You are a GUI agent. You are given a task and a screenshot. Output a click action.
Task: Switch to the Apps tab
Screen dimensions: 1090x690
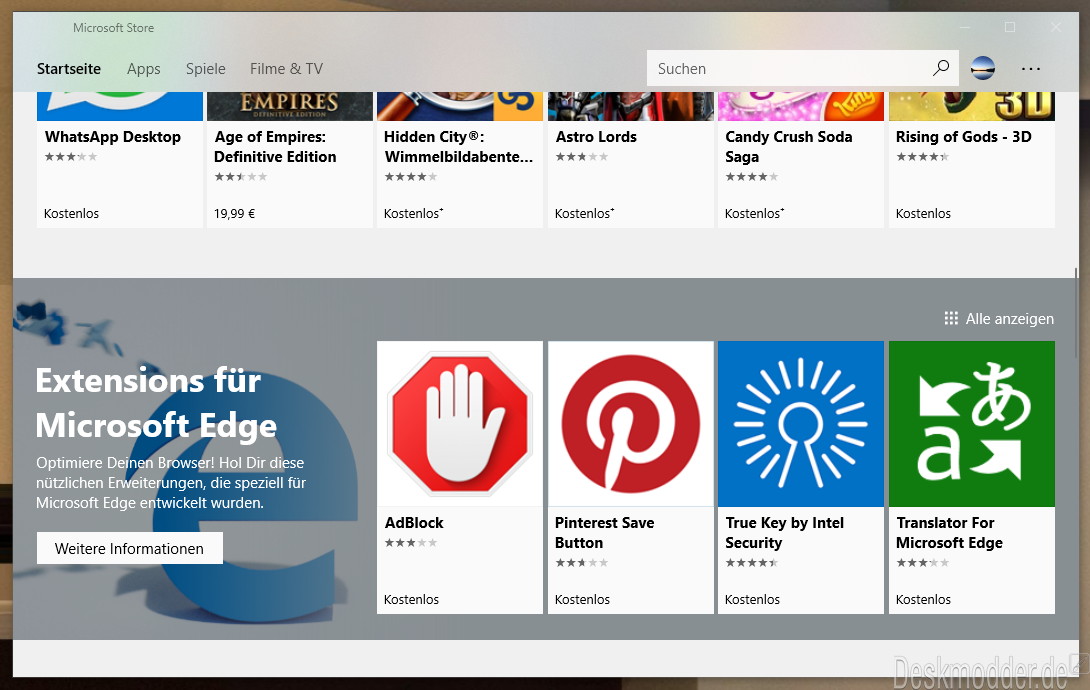click(x=143, y=69)
